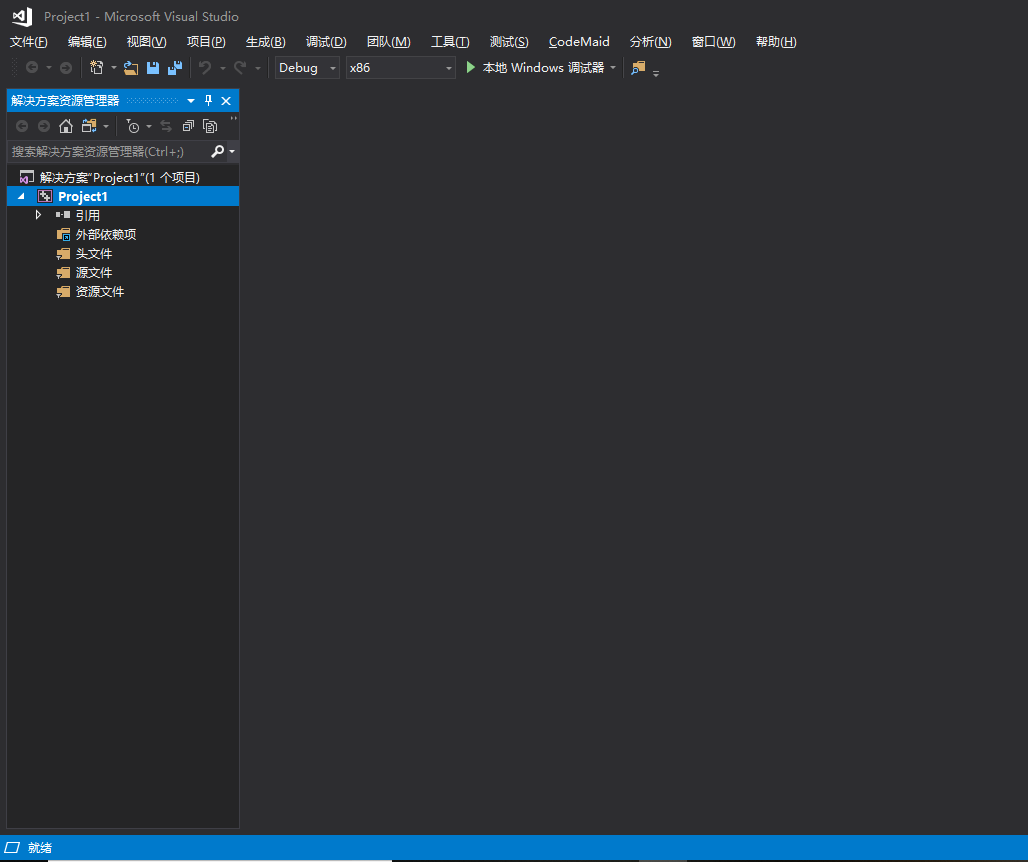Click the save all icon

tap(175, 68)
